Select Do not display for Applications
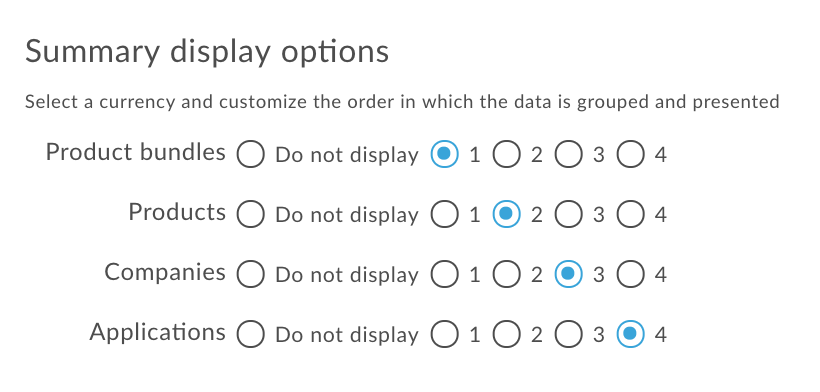Screen dimensions: 820x392 (x=250, y=334)
